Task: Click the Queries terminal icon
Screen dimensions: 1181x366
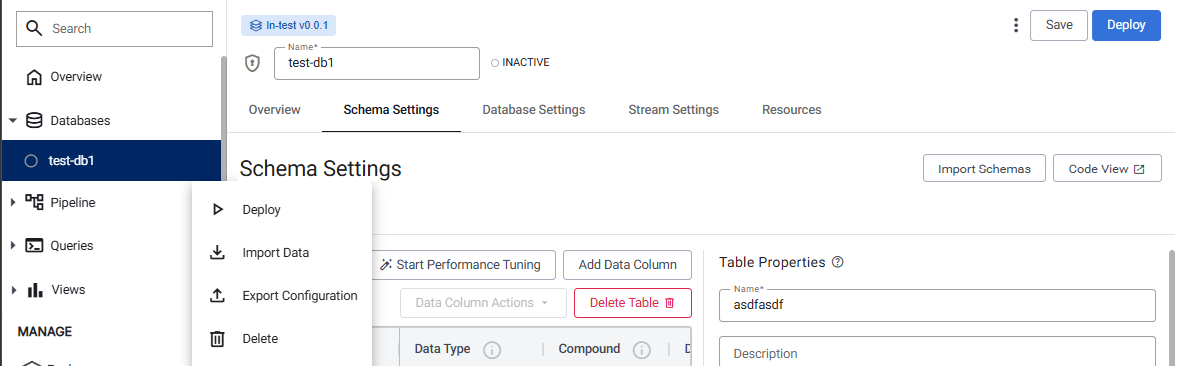Action: point(33,246)
